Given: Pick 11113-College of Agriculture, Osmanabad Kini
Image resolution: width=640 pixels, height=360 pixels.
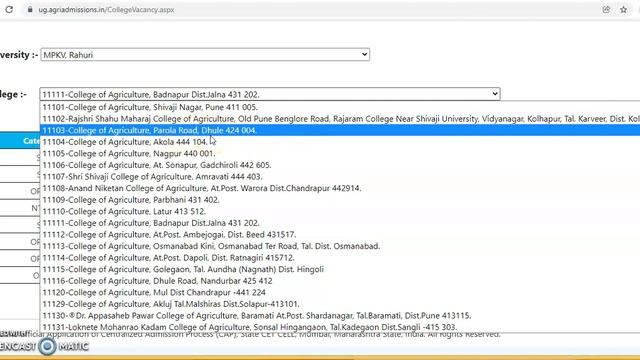Looking at the screenshot, I should point(340,246).
